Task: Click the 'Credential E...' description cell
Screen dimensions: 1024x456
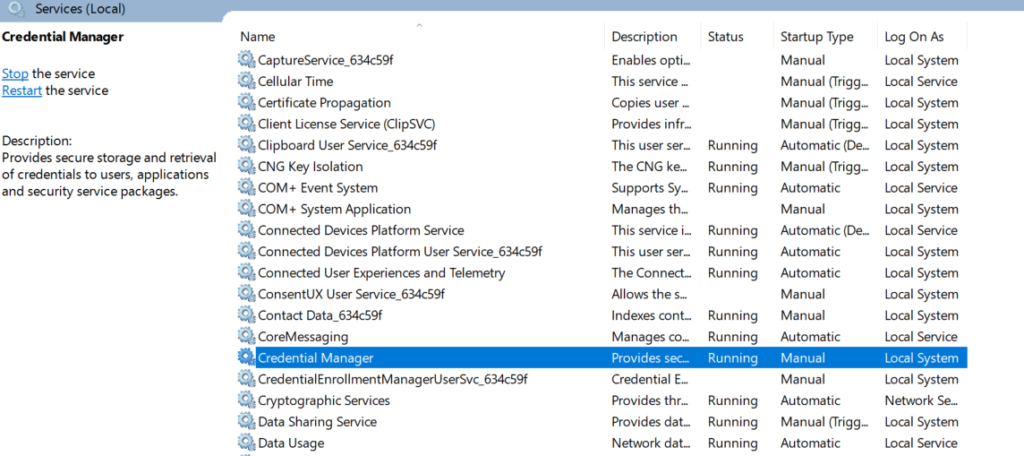Action: tap(650, 379)
